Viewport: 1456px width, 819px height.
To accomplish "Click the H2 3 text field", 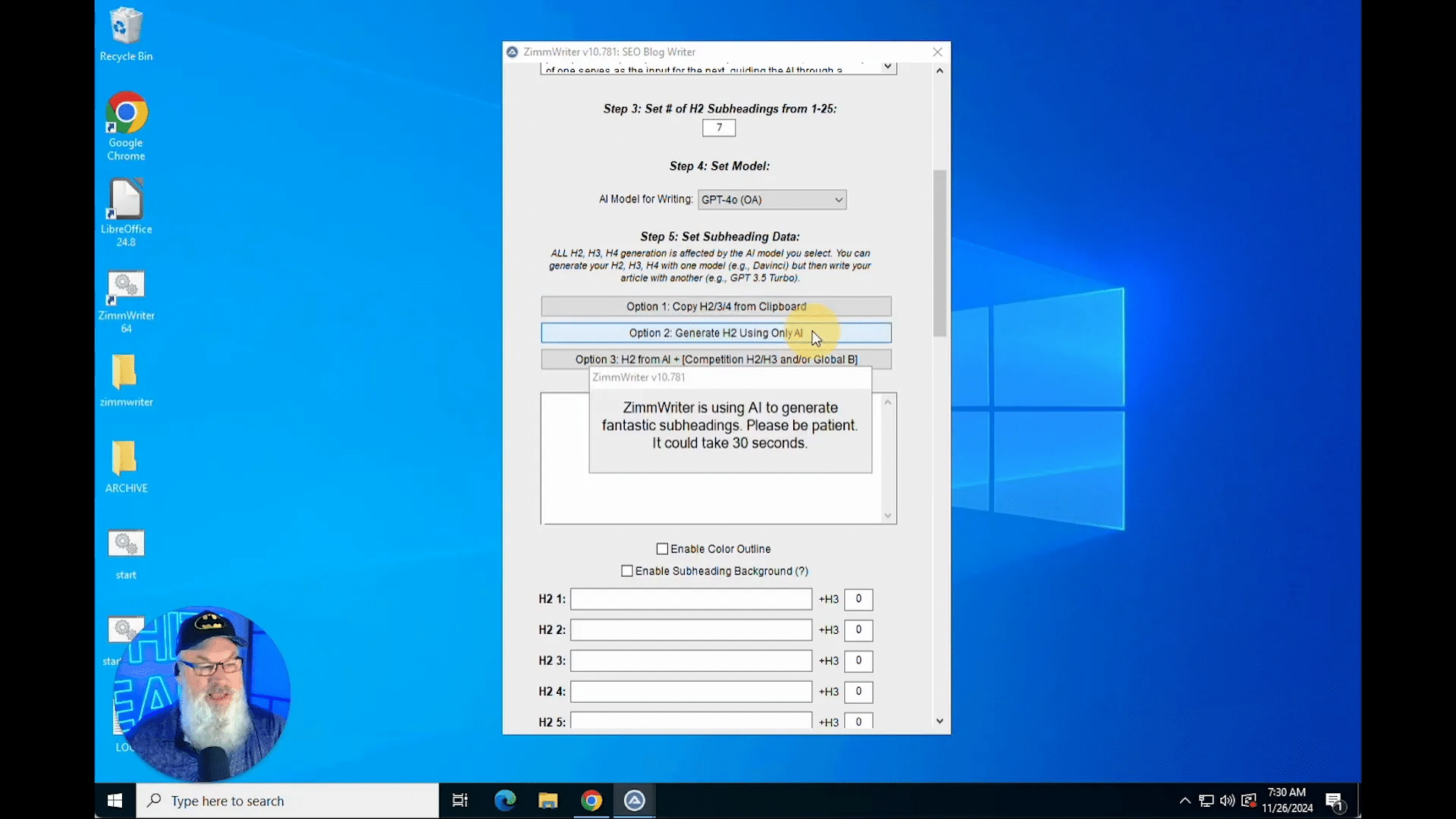I will pos(691,661).
